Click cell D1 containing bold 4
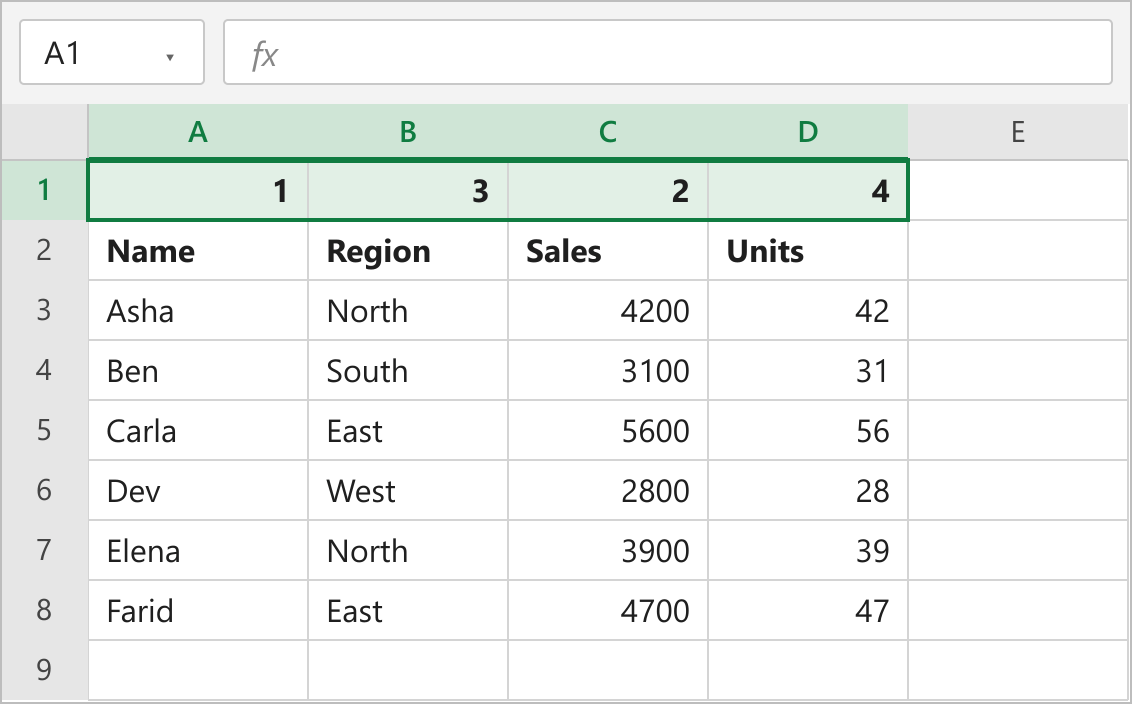This screenshot has height=704, width=1132. tap(808, 190)
